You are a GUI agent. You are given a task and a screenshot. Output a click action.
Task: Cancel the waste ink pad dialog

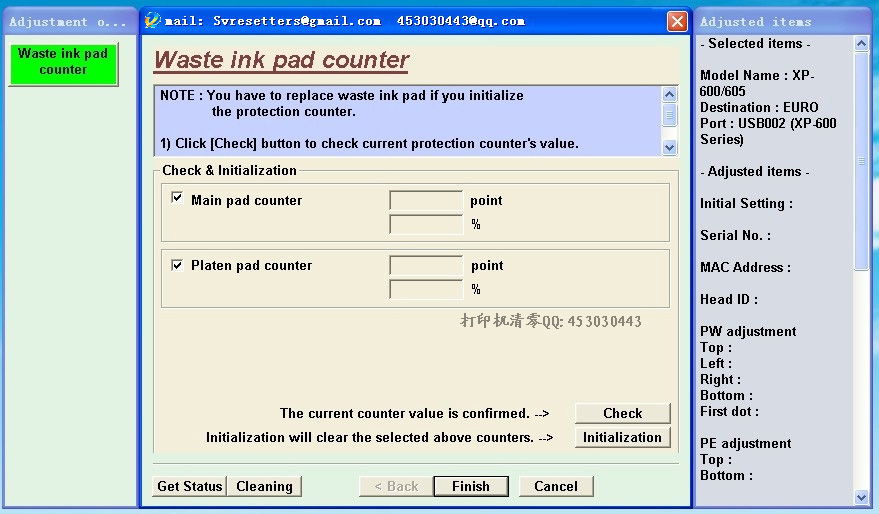(x=556, y=486)
